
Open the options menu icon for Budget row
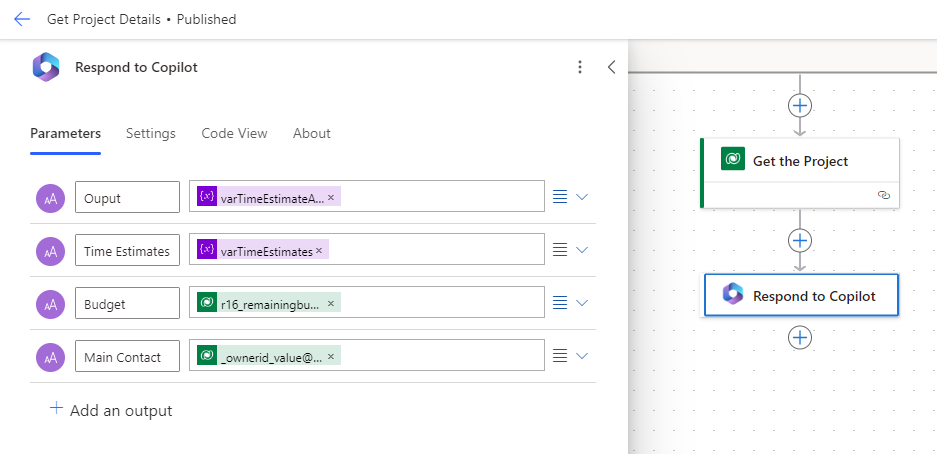tap(561, 302)
